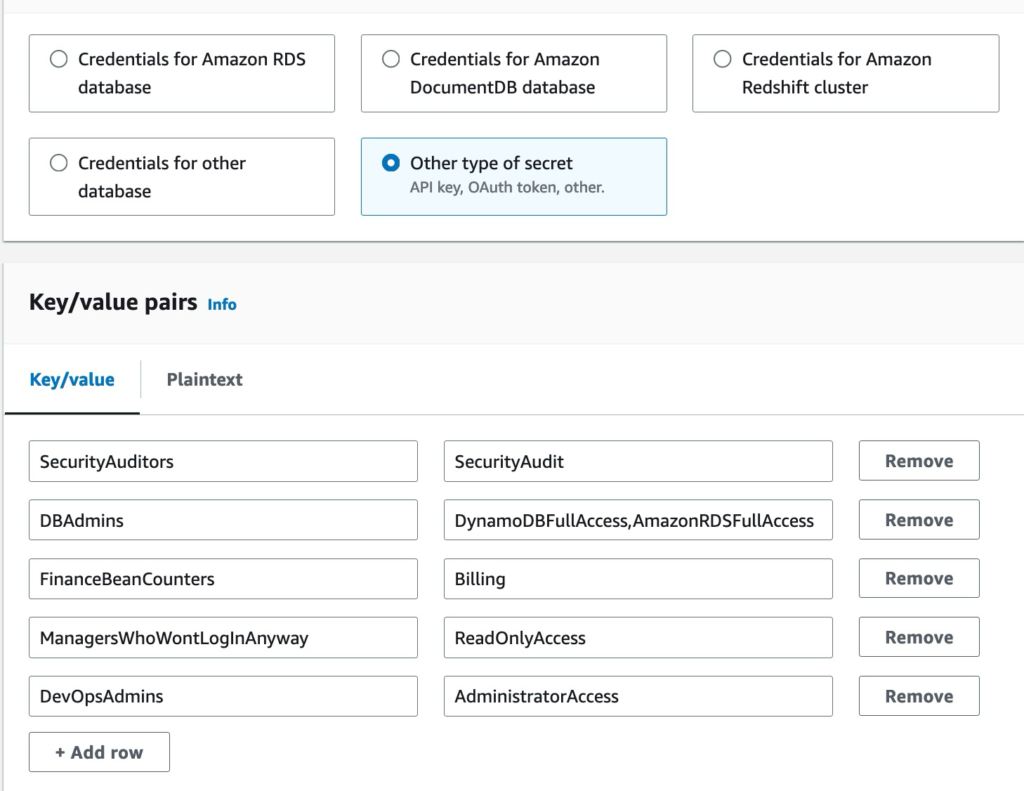
Task: Click the SecurityAudit value field
Action: pos(638,461)
